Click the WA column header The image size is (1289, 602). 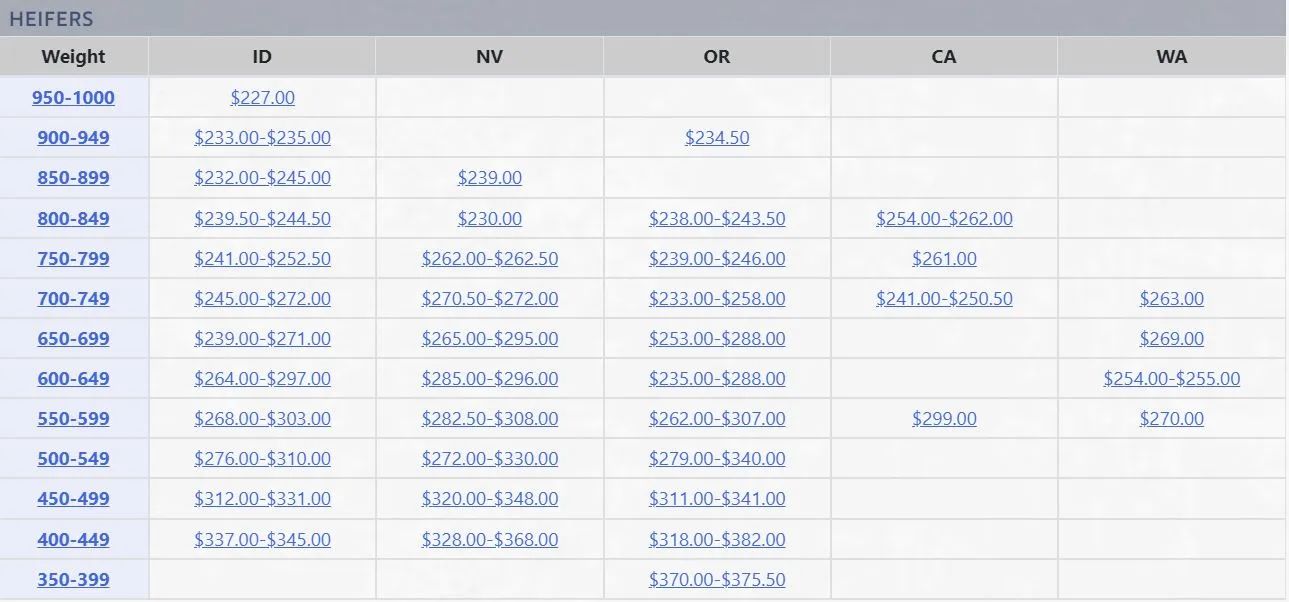(1171, 57)
